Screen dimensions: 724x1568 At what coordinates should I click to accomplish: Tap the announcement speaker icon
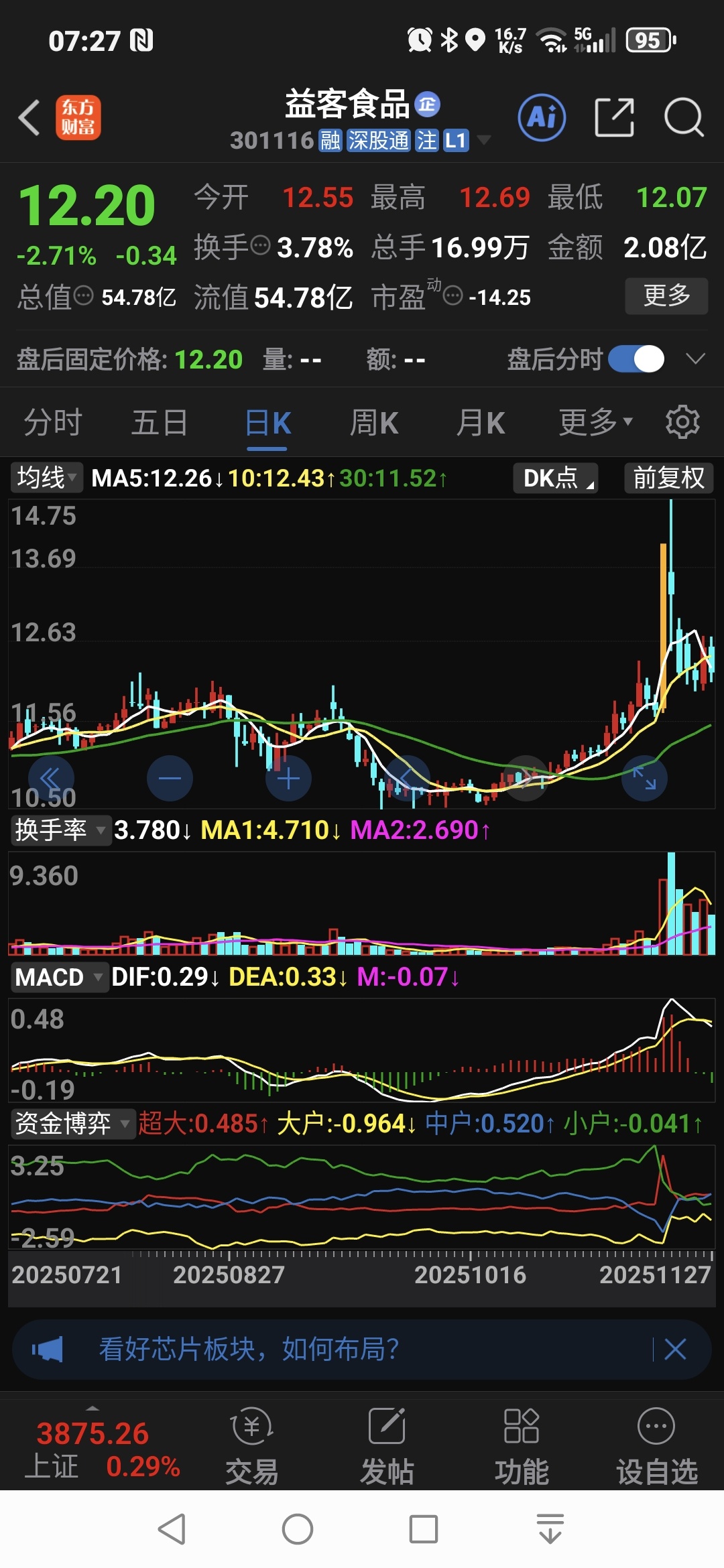(48, 1350)
